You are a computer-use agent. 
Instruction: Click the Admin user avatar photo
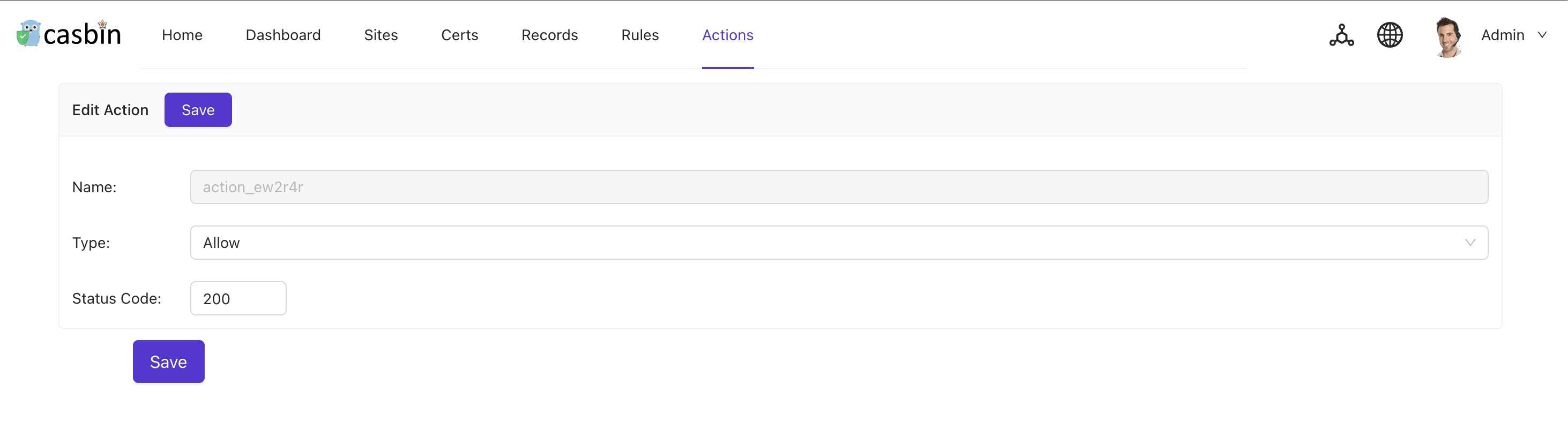pos(1448,36)
